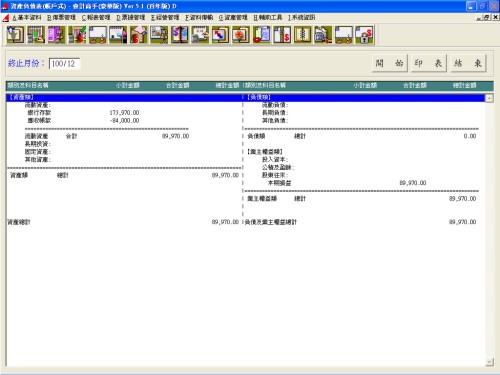Open the G.資產管理 menu

[x=233, y=17]
